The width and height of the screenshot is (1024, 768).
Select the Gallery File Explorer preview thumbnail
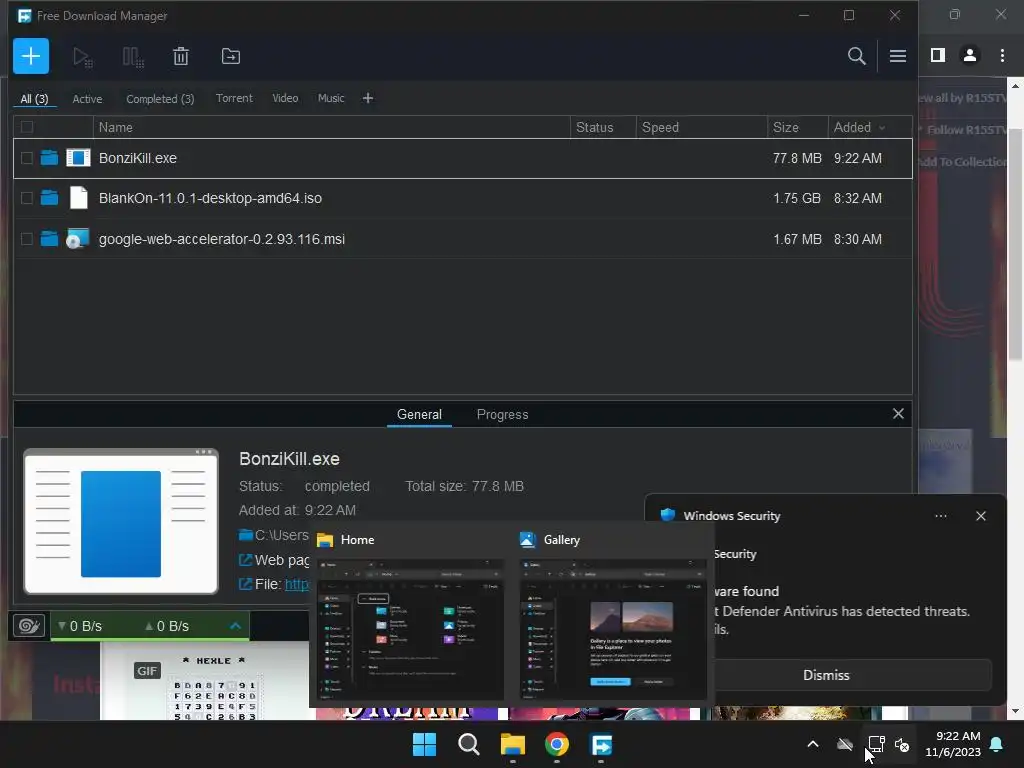click(613, 629)
